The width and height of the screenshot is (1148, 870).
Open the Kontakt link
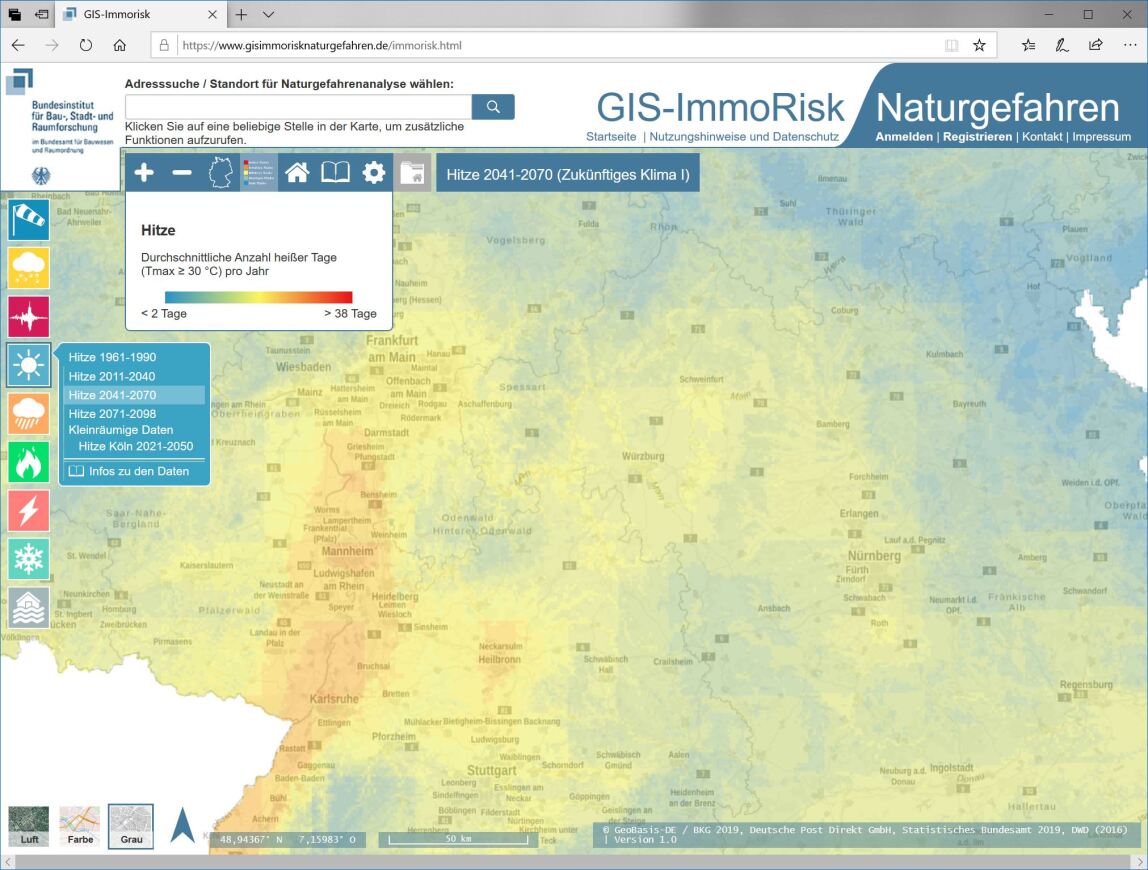(x=1043, y=137)
